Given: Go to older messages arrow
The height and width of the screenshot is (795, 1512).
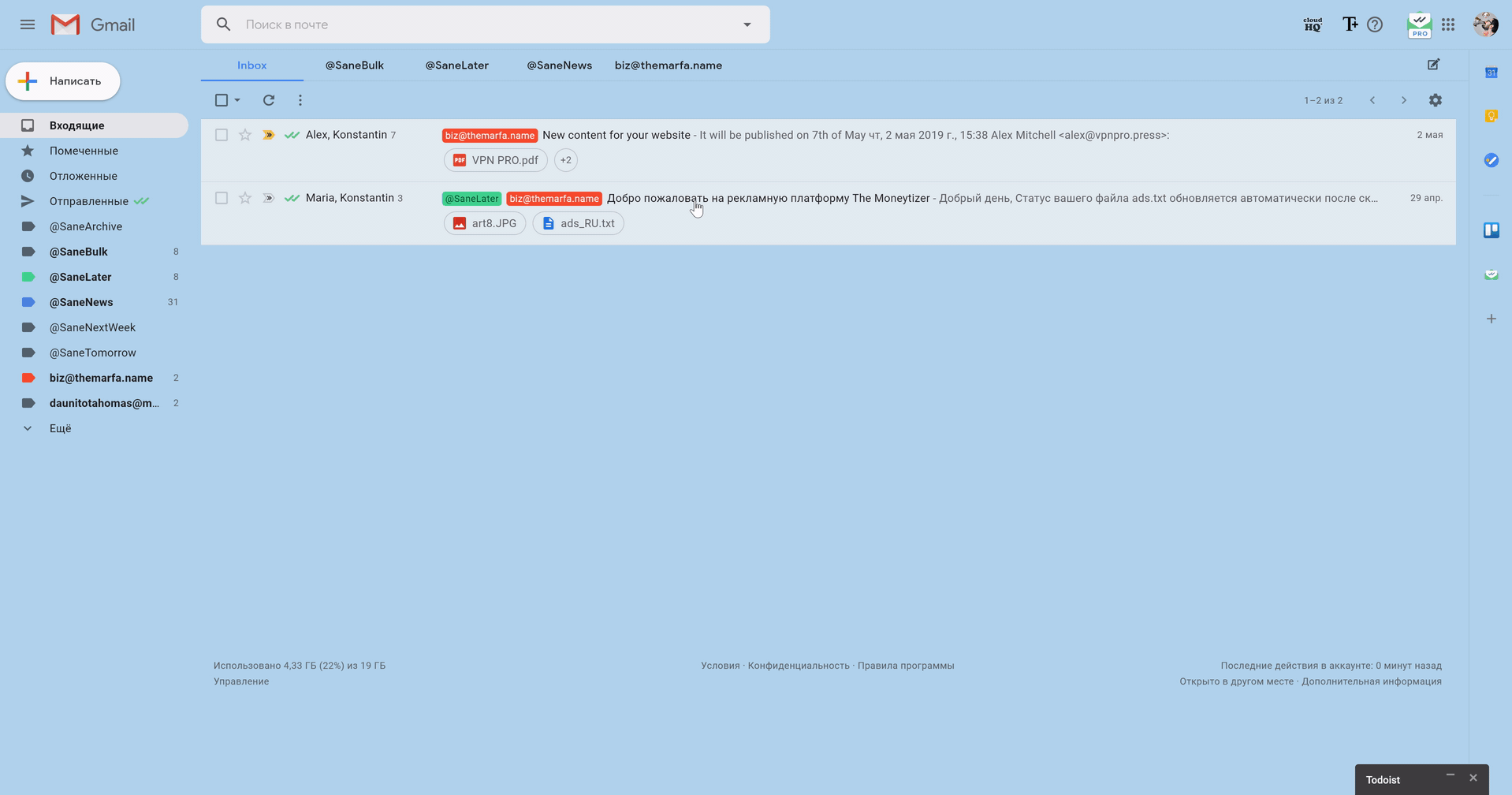Looking at the screenshot, I should point(1404,100).
